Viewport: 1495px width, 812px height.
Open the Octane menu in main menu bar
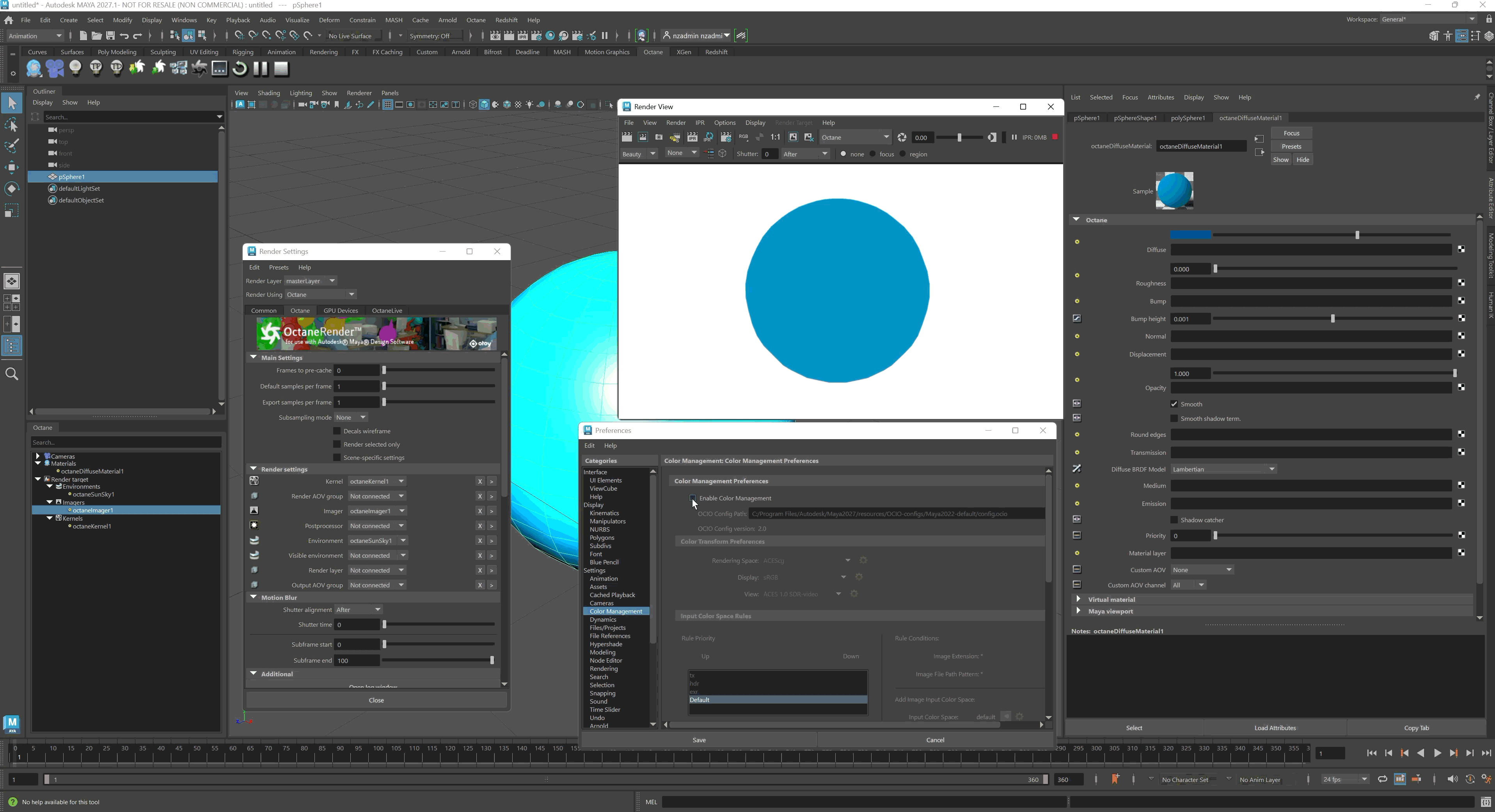476,20
